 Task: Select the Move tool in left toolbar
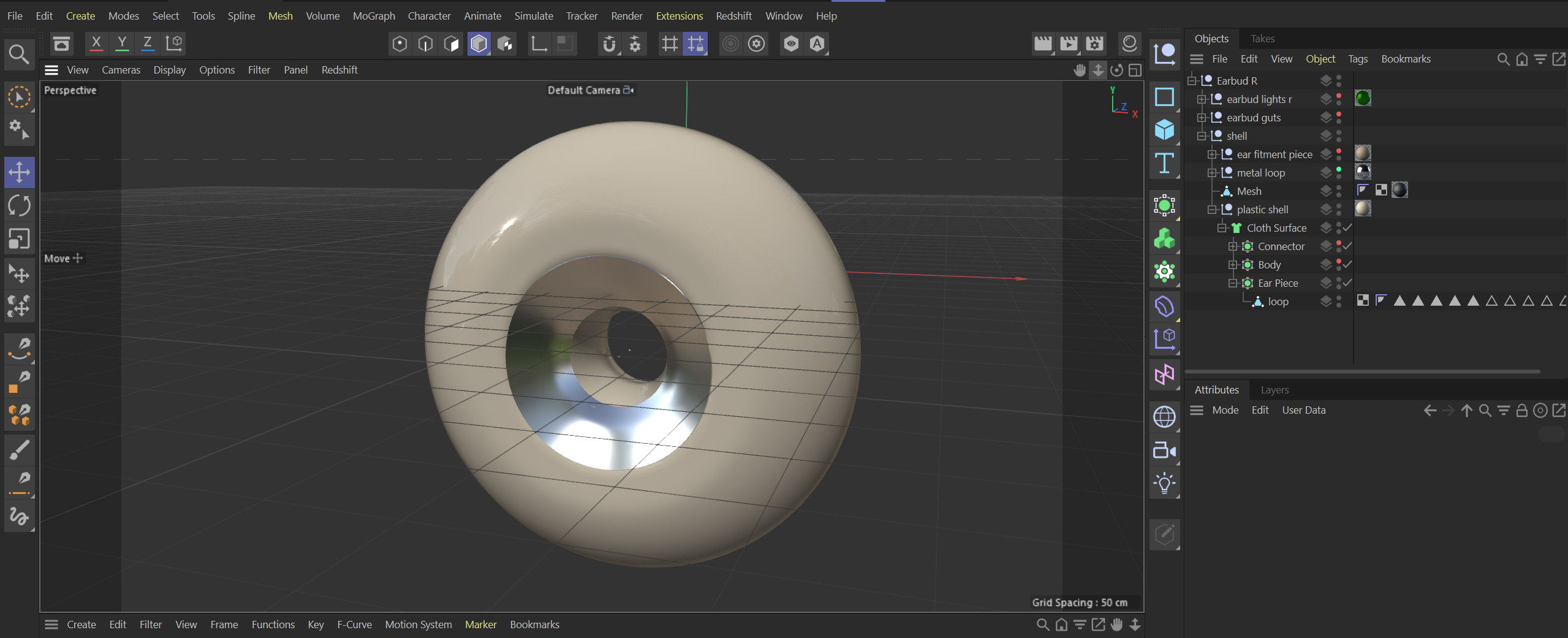19,172
